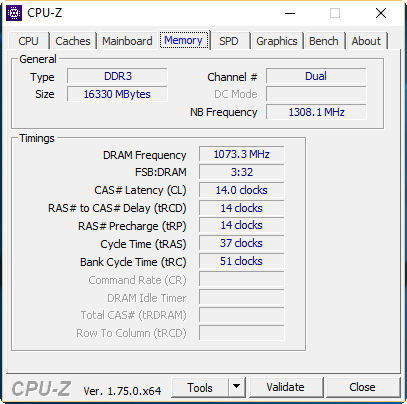Click the NB Frequency label

click(x=224, y=113)
